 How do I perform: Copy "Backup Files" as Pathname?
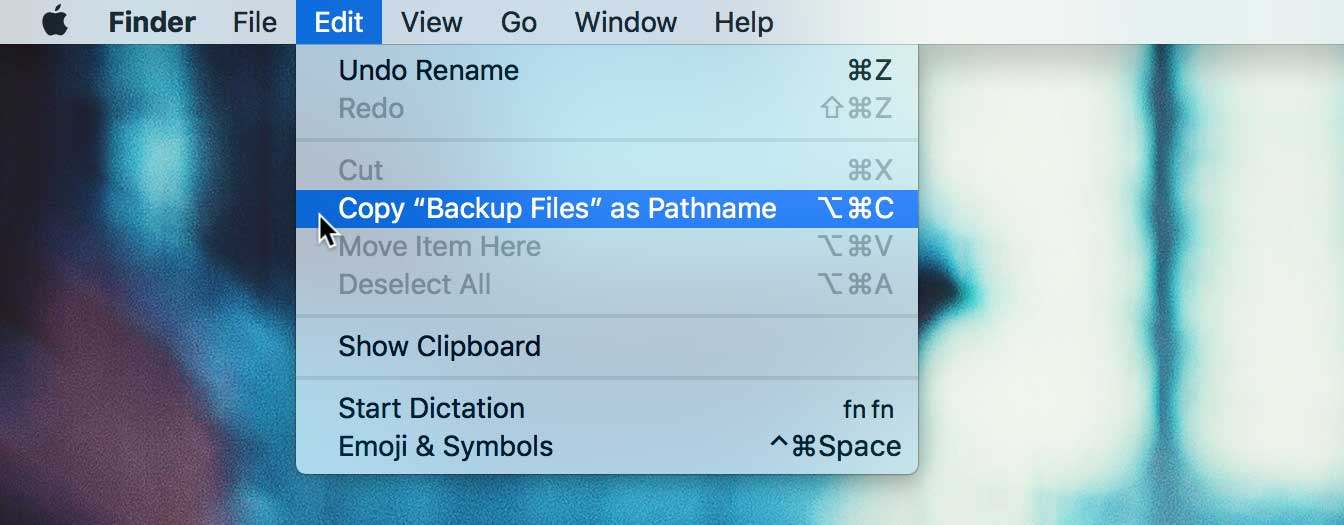pyautogui.click(x=557, y=208)
